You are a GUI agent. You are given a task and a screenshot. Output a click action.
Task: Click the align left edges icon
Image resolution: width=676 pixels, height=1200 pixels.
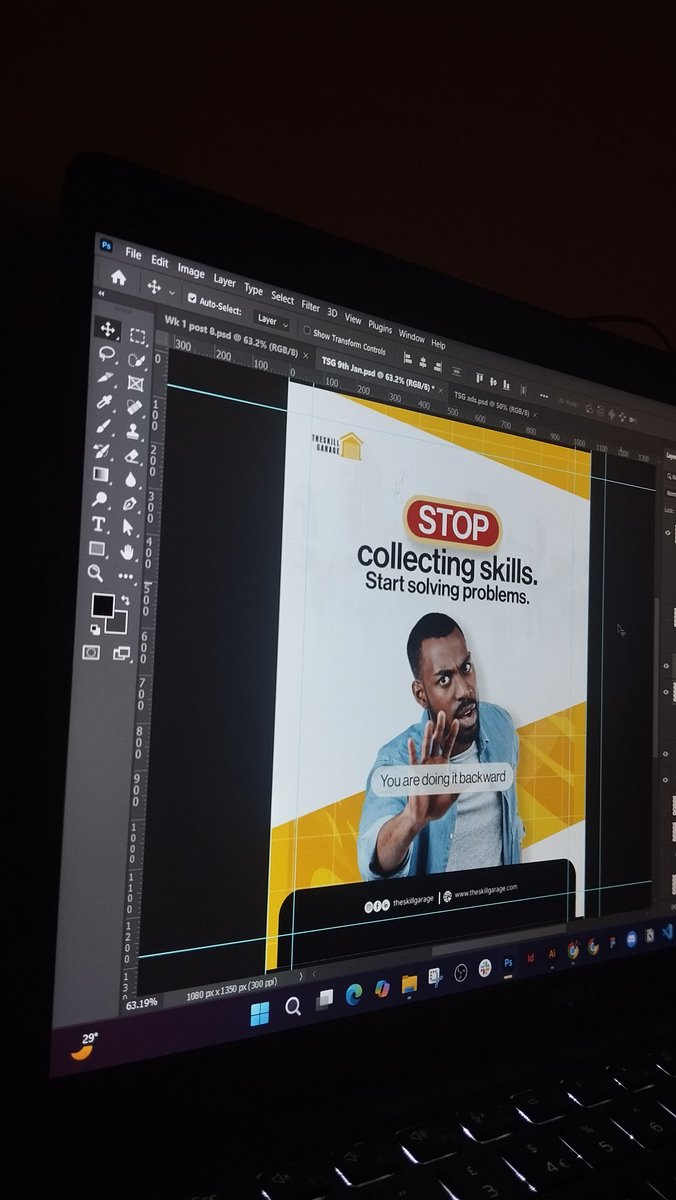coord(408,357)
